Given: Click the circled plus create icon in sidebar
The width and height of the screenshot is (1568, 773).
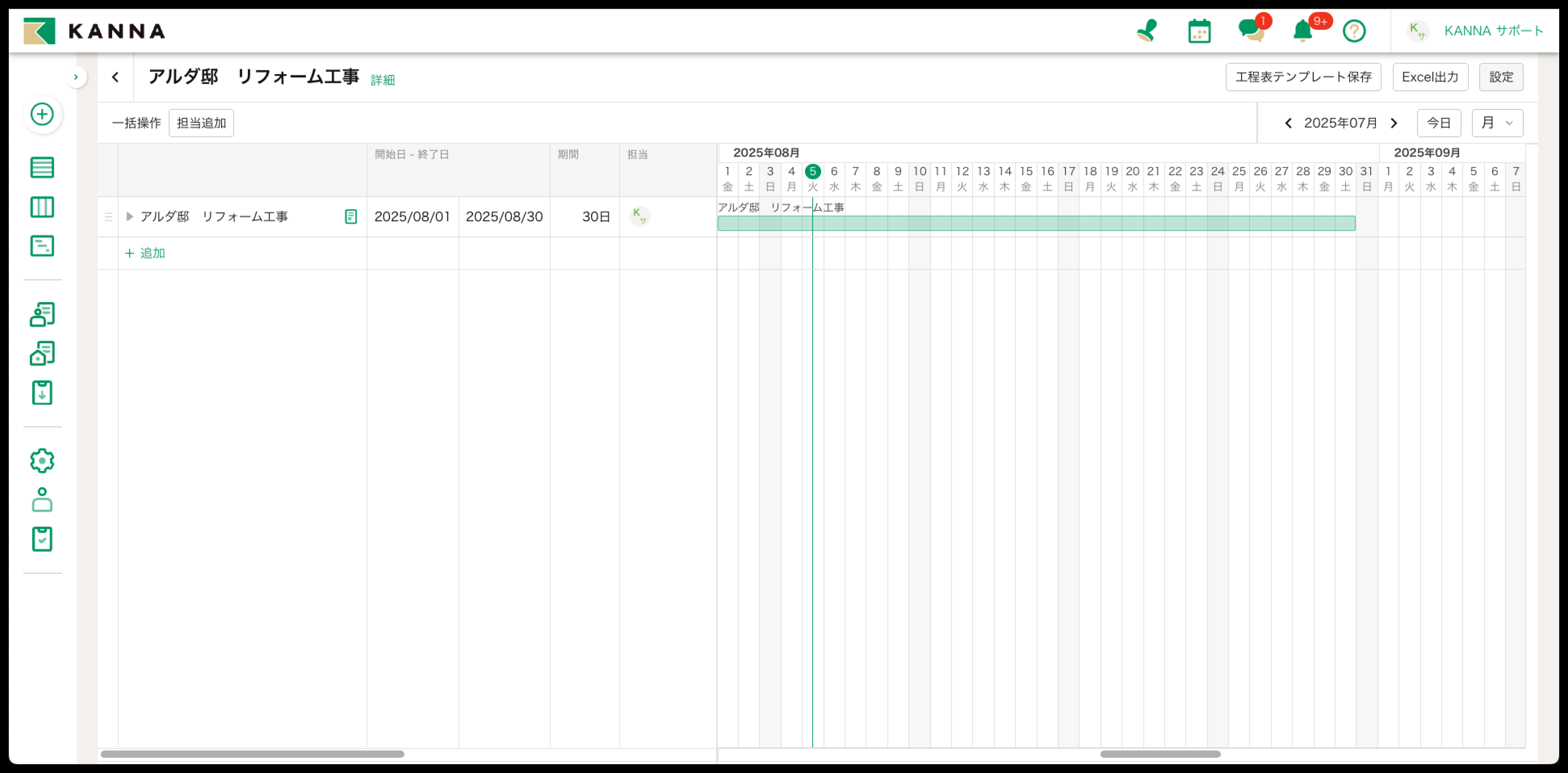Looking at the screenshot, I should pyautogui.click(x=42, y=114).
